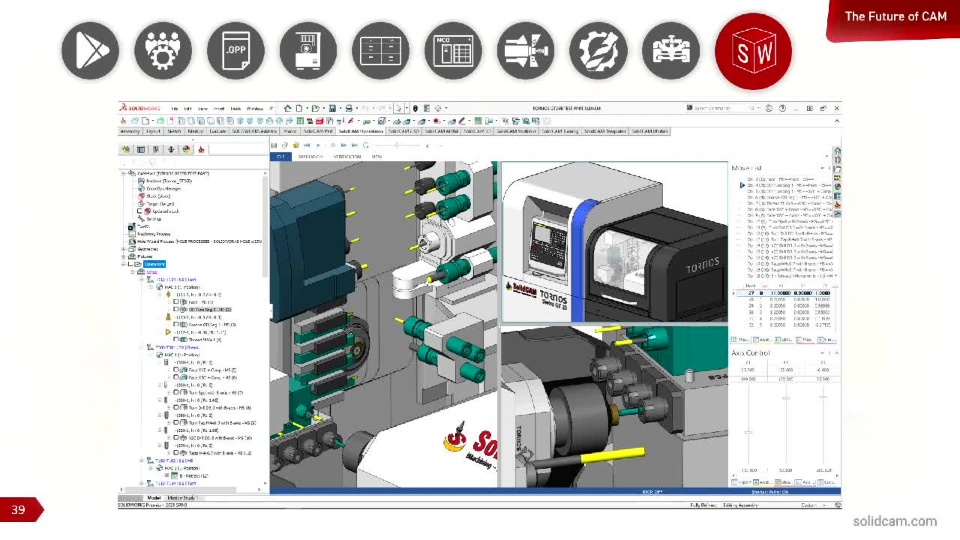Switch to the SIMULATION tab
The image size is (960, 540).
310,157
